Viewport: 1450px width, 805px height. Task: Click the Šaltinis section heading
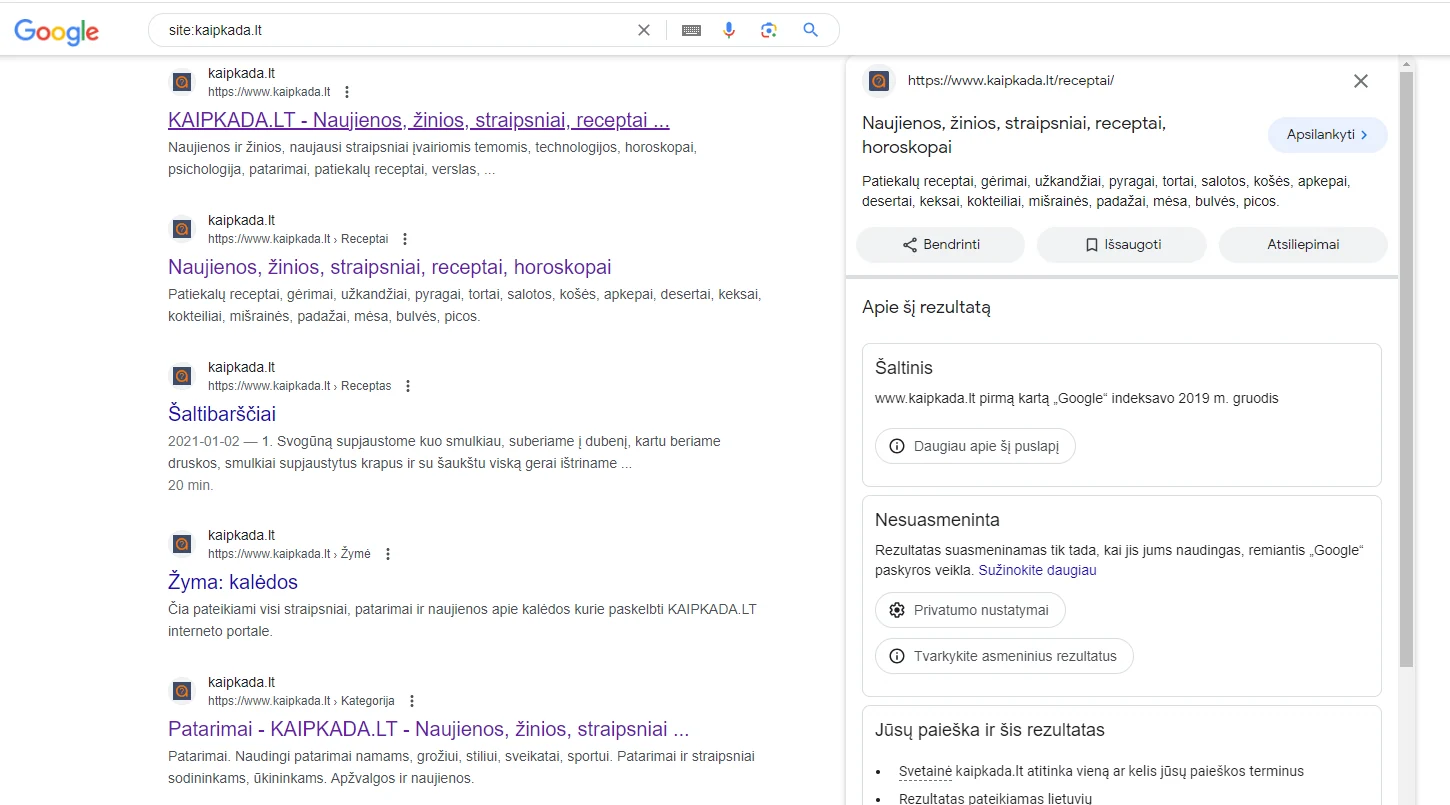click(904, 368)
